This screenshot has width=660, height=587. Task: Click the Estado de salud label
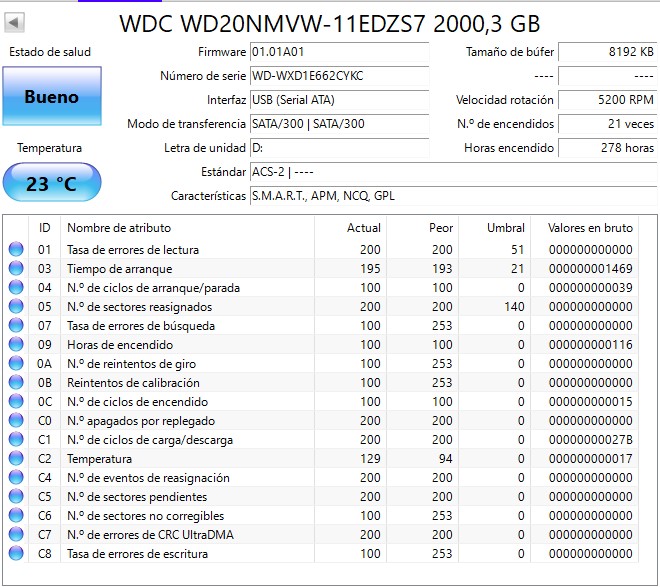(50, 52)
